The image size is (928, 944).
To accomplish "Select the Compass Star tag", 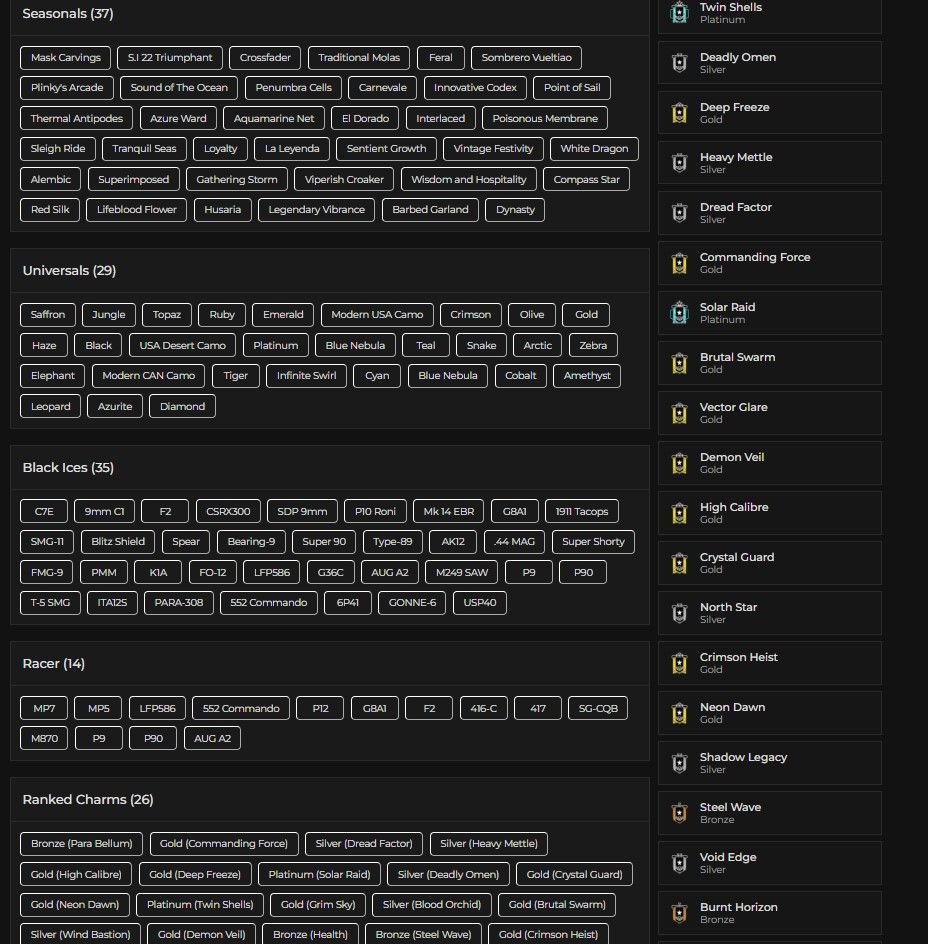I will 587,179.
